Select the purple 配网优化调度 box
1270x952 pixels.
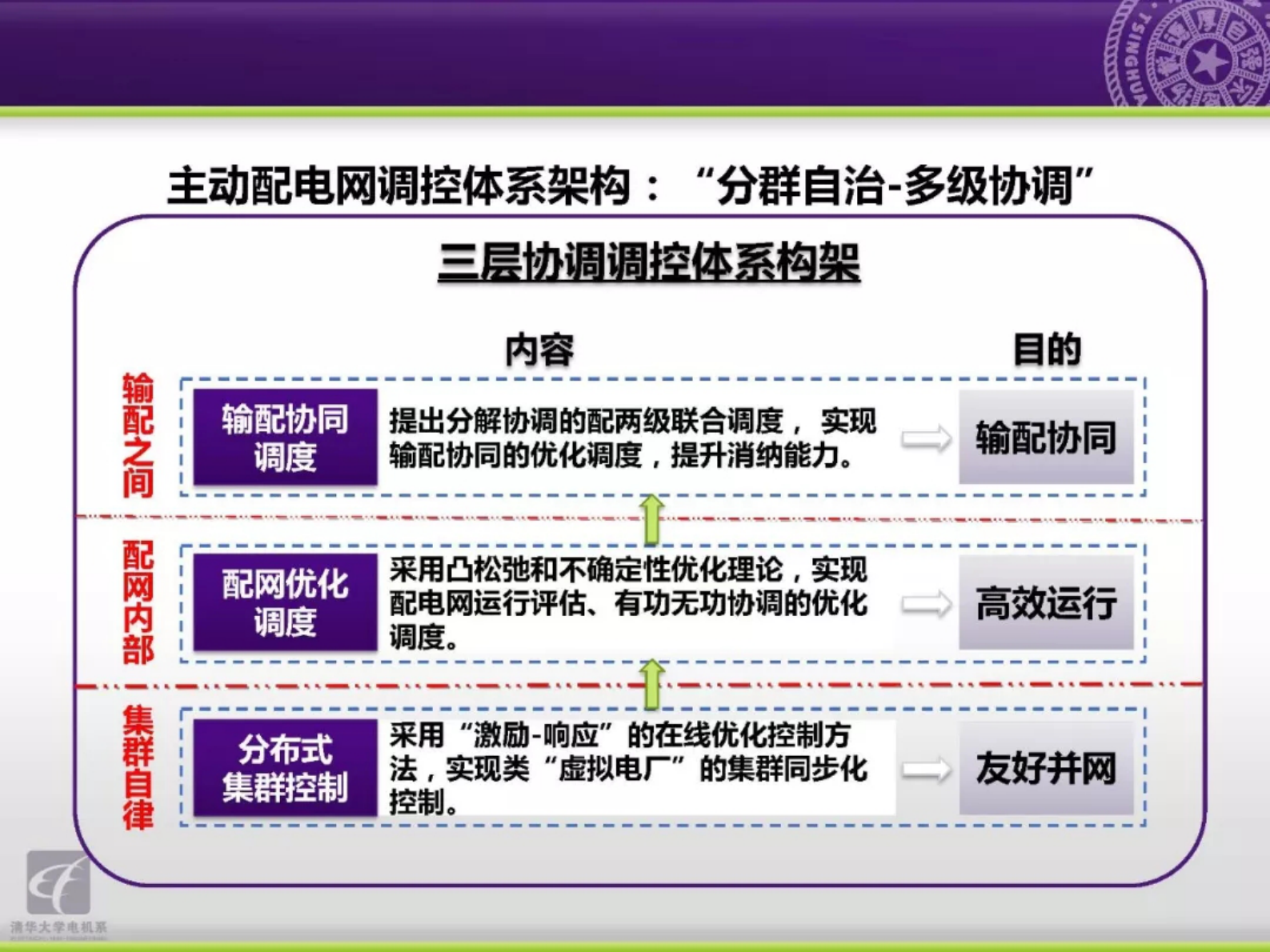click(x=285, y=602)
